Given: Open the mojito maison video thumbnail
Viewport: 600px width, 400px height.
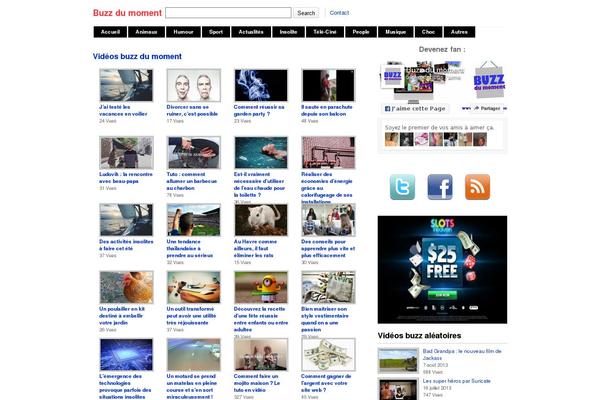Looking at the screenshot, I should point(261,354).
